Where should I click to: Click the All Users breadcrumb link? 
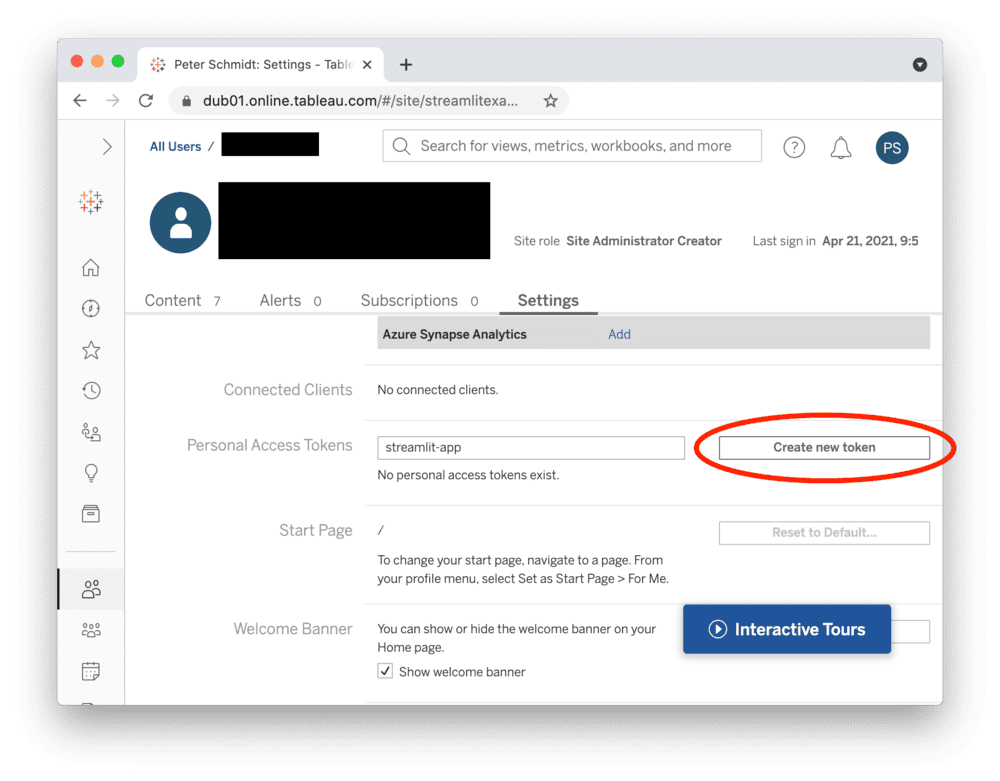[175, 147]
